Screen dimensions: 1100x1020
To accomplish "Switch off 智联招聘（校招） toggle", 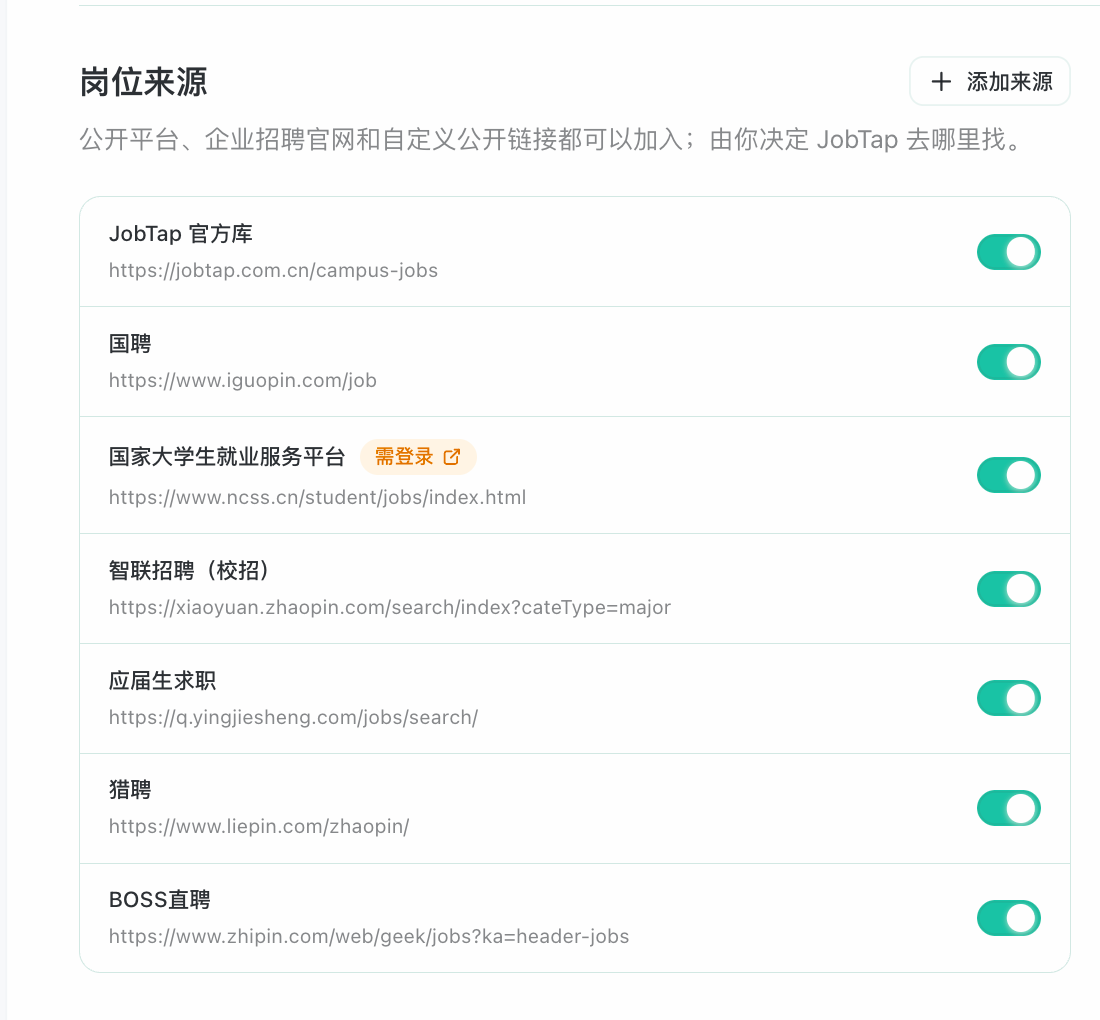I will pyautogui.click(x=1009, y=589).
